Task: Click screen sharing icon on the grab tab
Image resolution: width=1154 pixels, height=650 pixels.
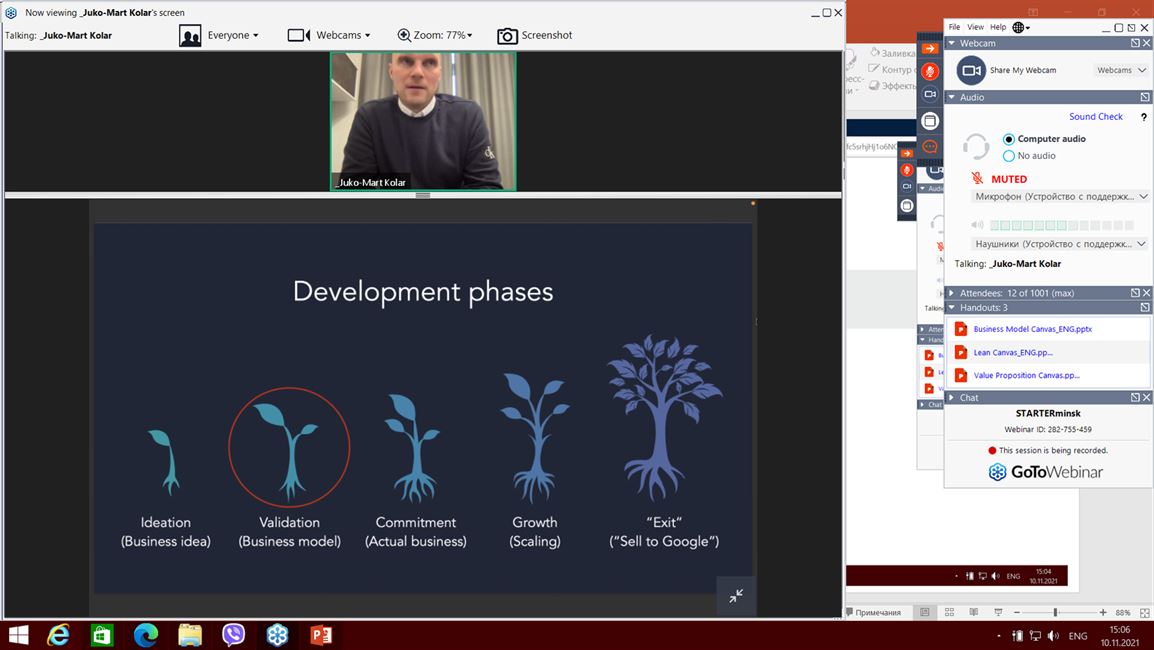Action: click(930, 121)
